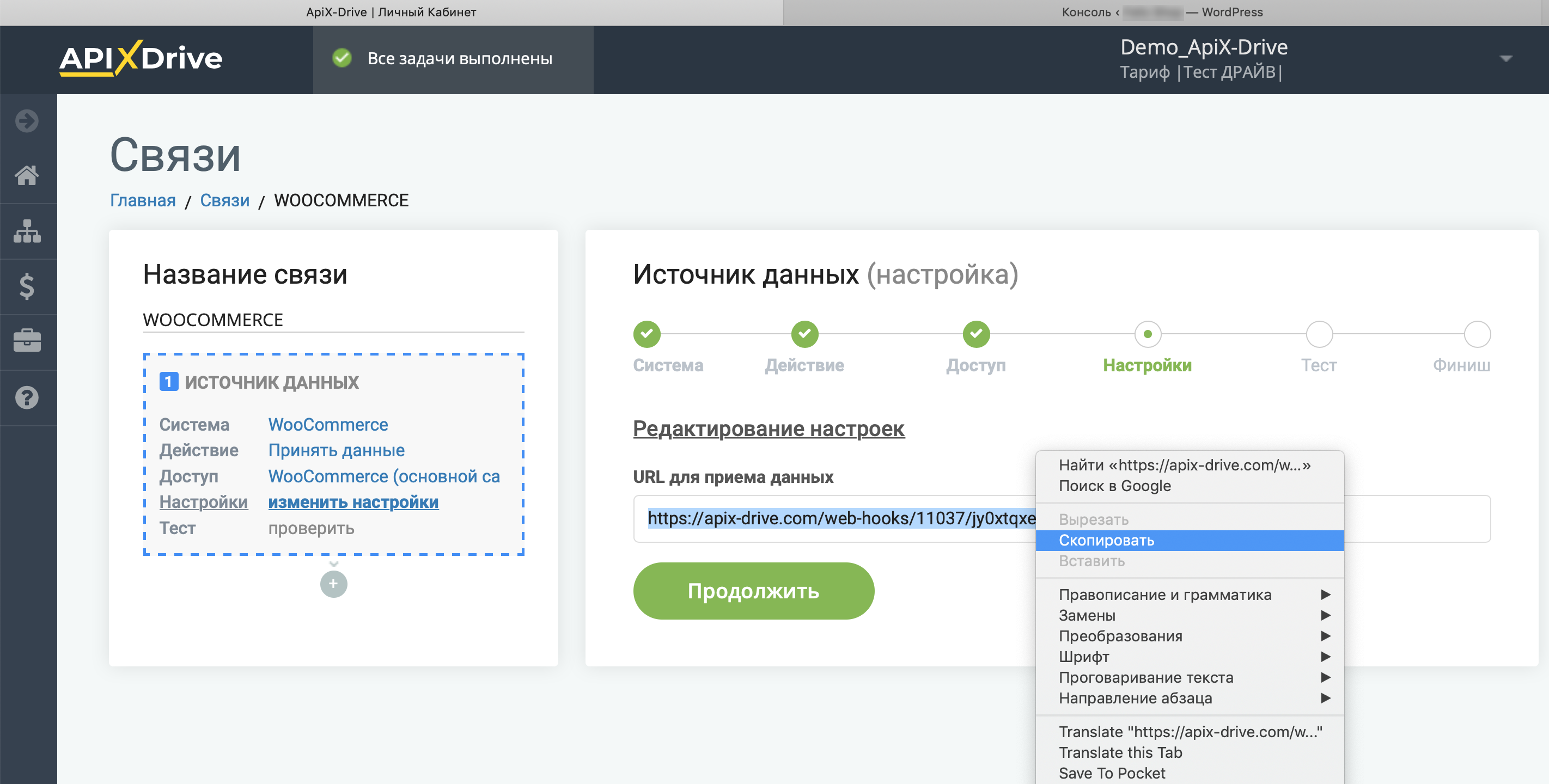Open the Связи breadcrumb link
This screenshot has width=1549, height=784.
[224, 200]
